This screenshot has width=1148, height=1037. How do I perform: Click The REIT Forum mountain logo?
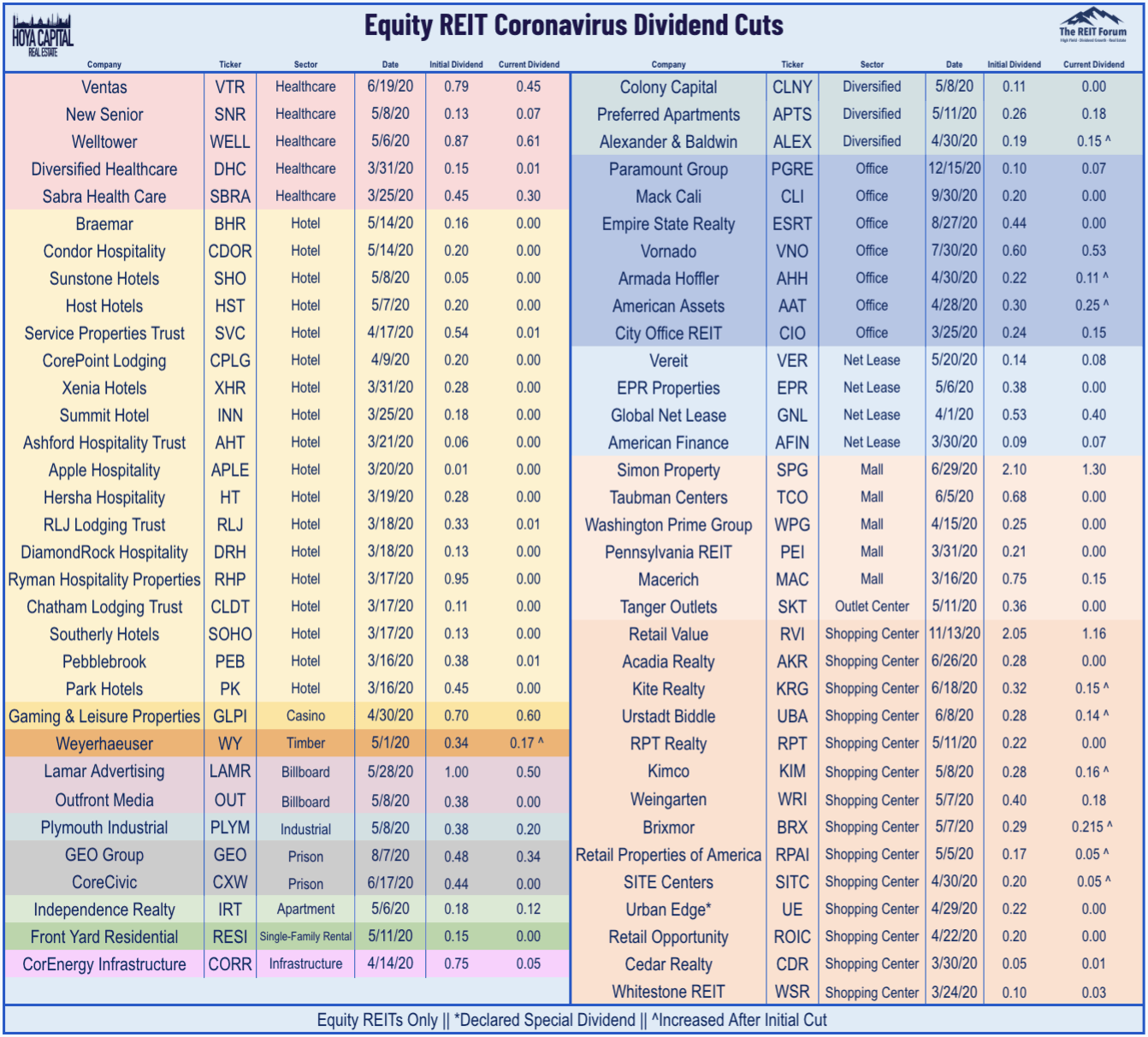pos(1092,24)
